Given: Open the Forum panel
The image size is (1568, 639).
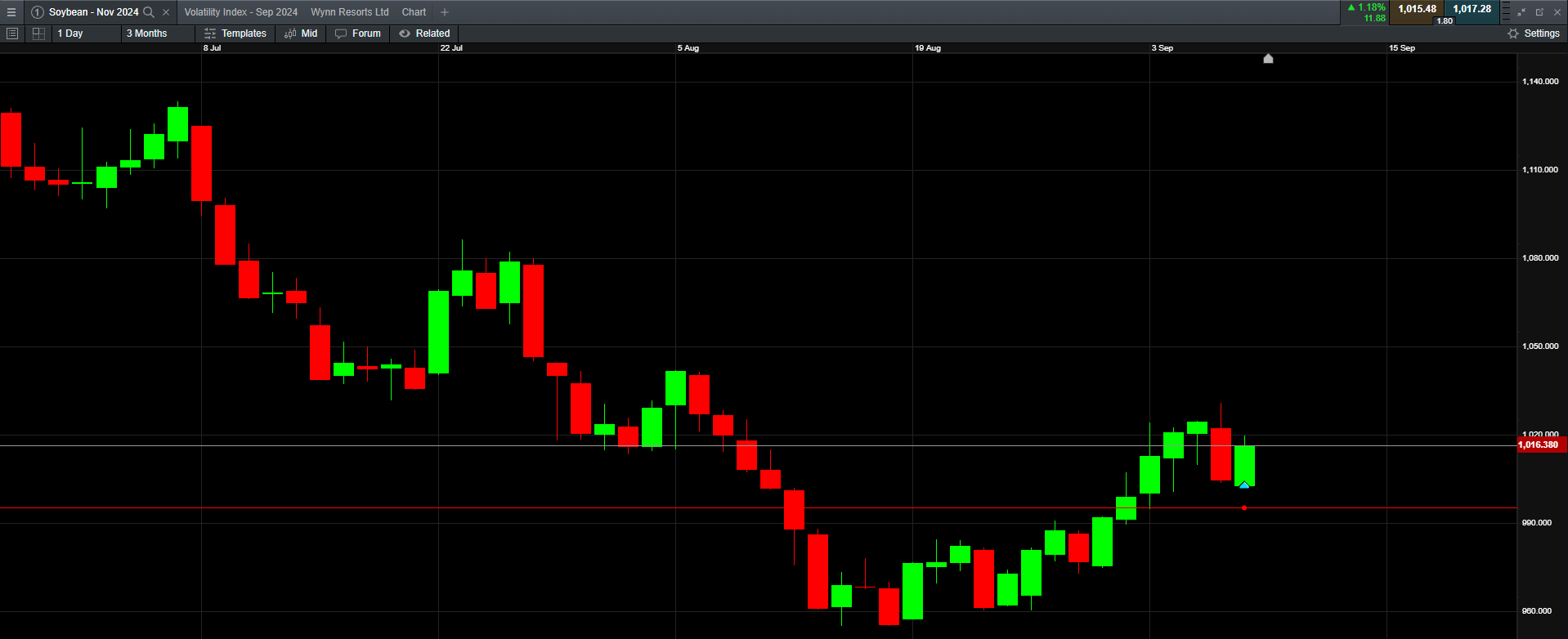Looking at the screenshot, I should tap(358, 34).
